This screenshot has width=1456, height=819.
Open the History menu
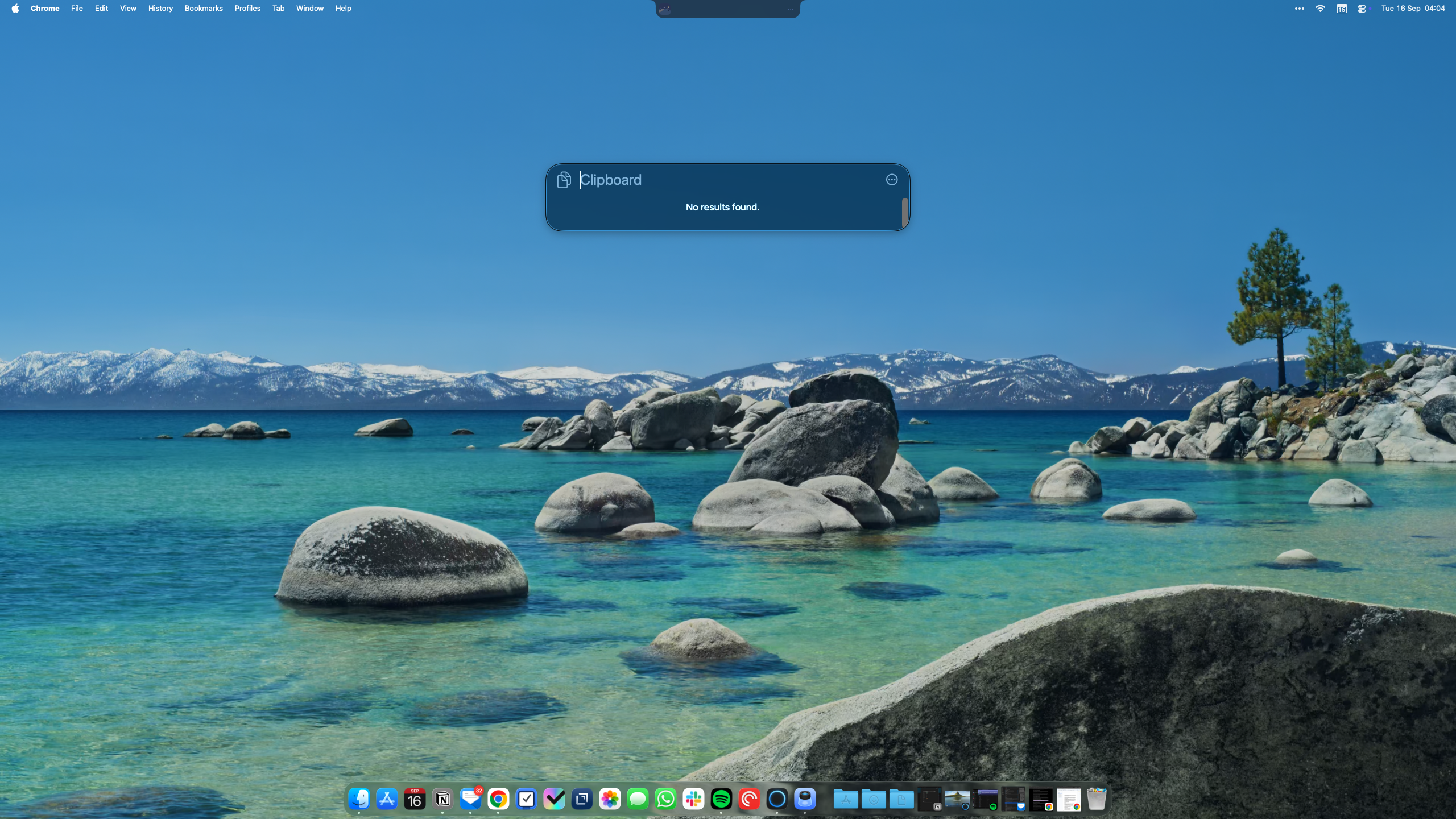click(160, 8)
